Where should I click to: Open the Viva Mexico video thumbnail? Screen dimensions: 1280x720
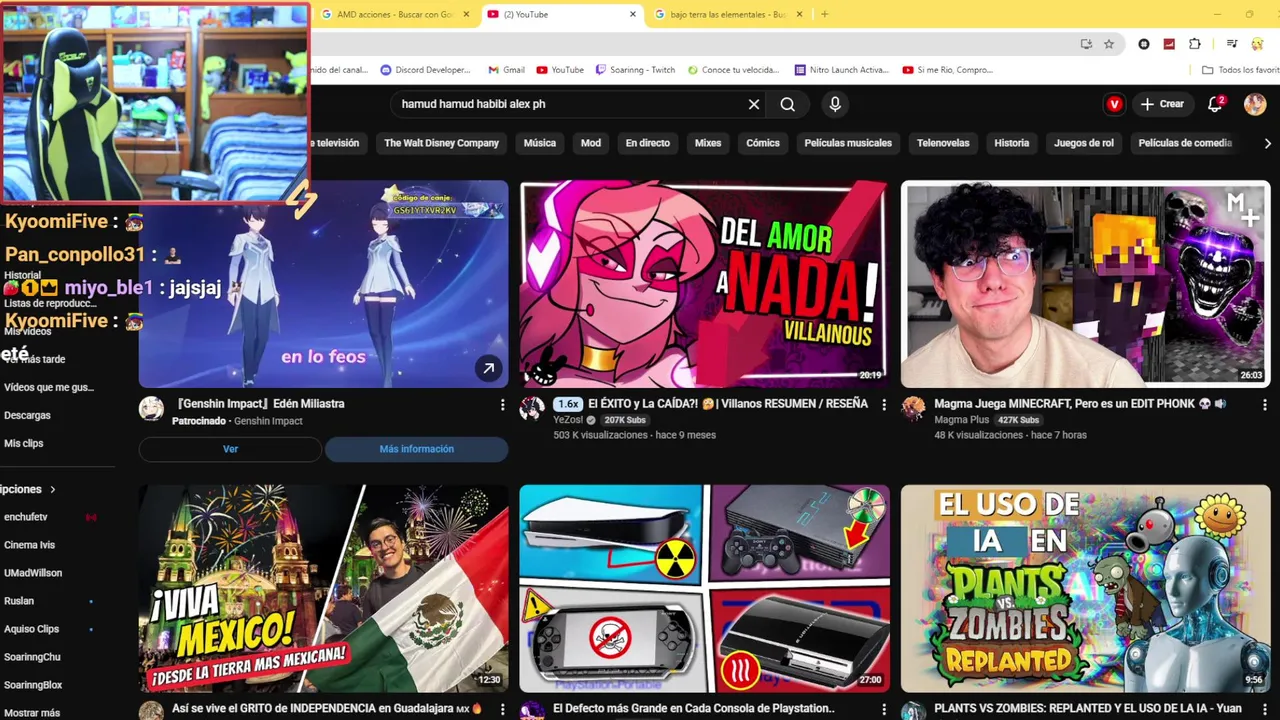323,588
